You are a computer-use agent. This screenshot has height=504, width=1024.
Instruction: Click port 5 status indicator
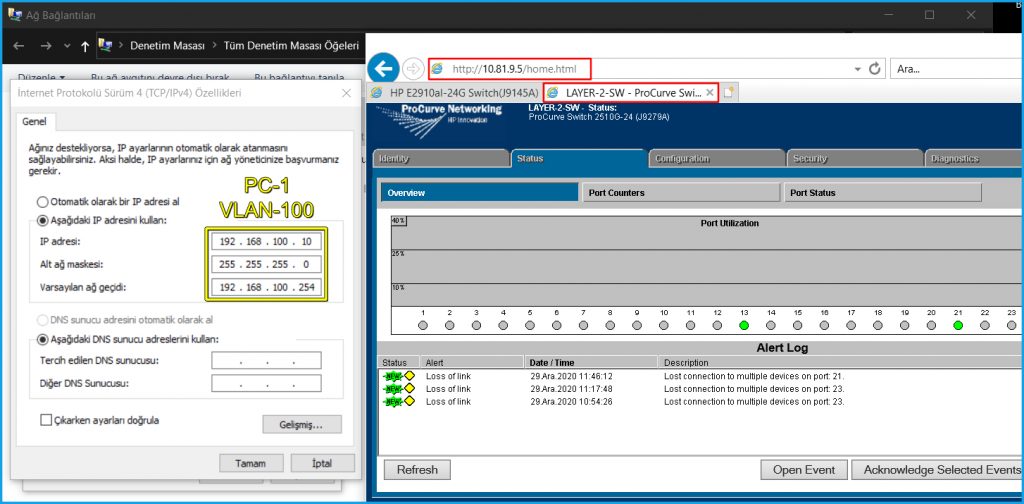click(530, 325)
